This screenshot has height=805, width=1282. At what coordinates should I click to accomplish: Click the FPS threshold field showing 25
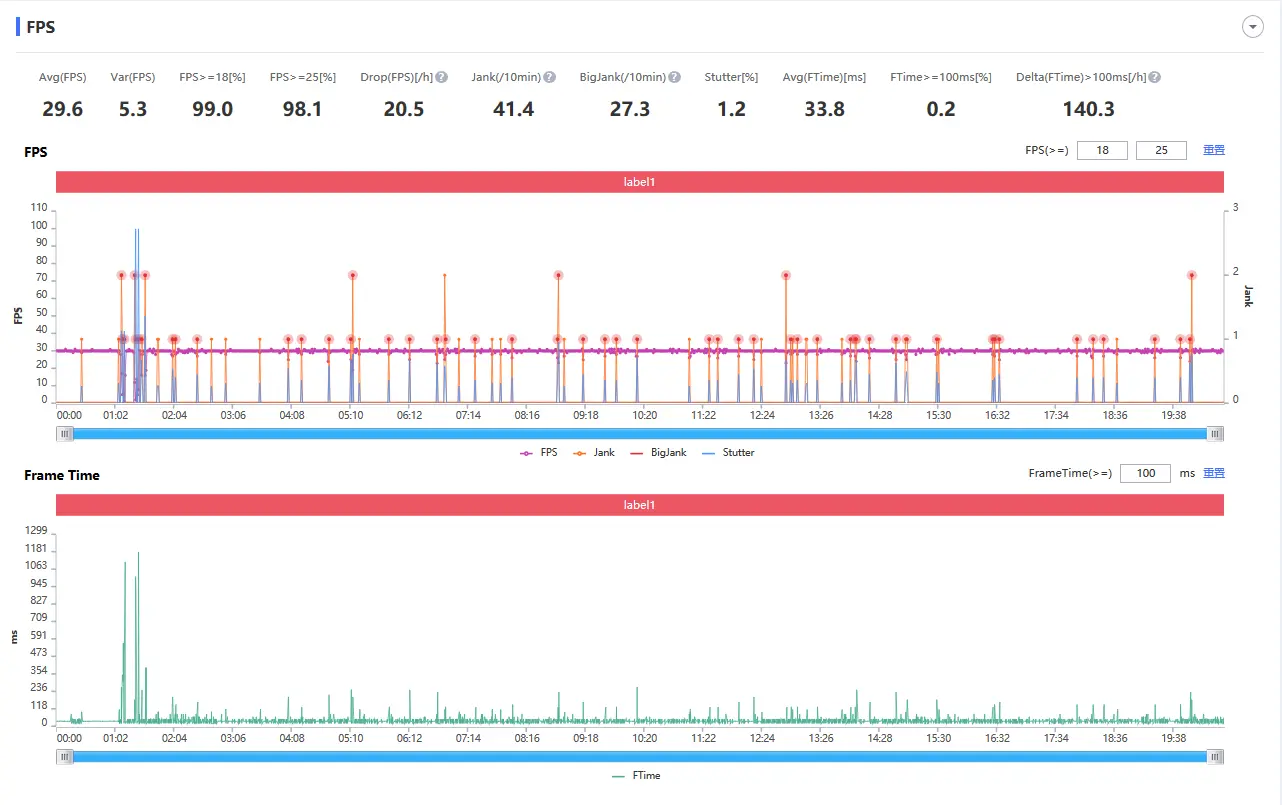pos(1161,150)
